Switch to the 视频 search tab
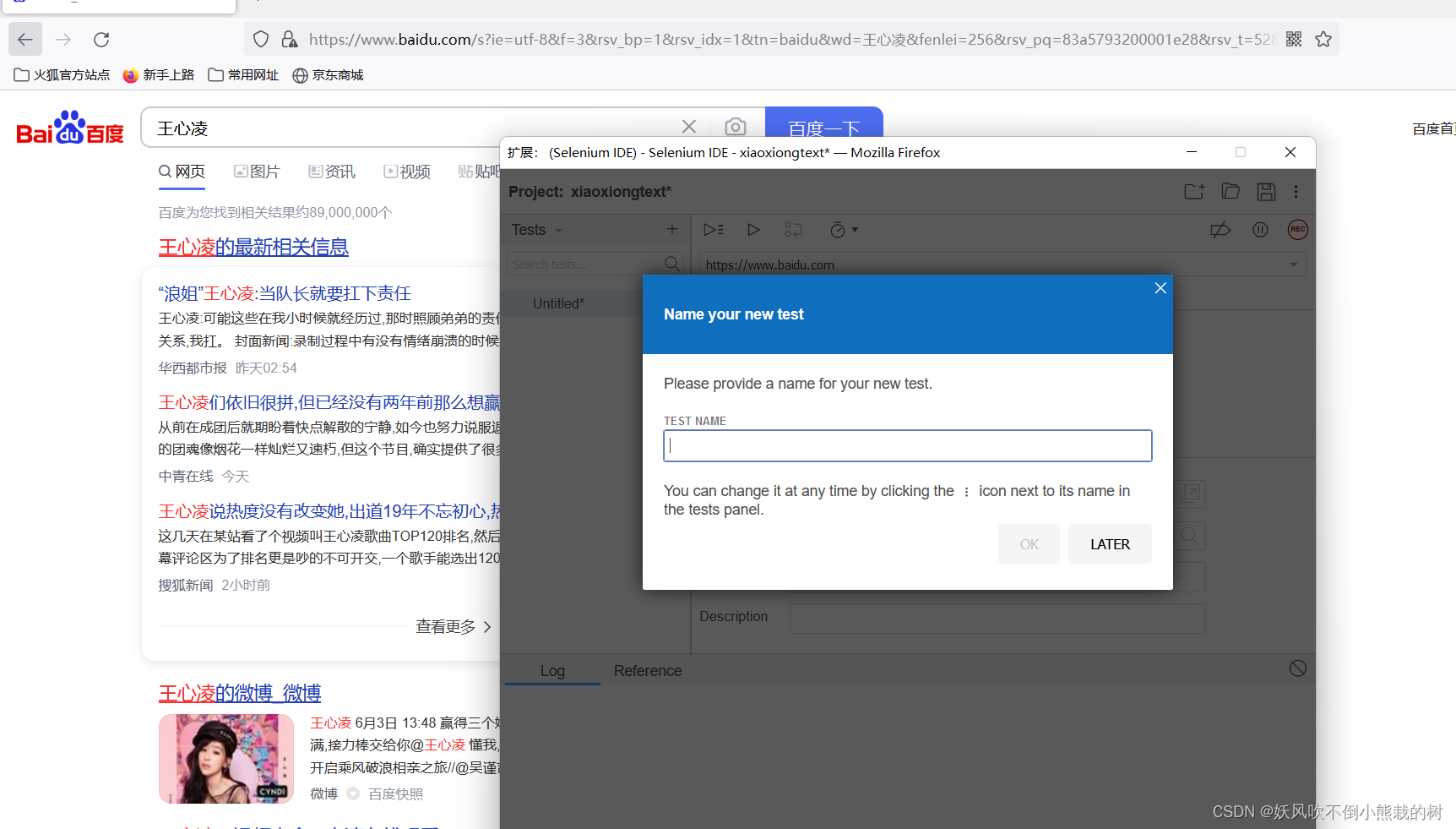 pyautogui.click(x=407, y=172)
